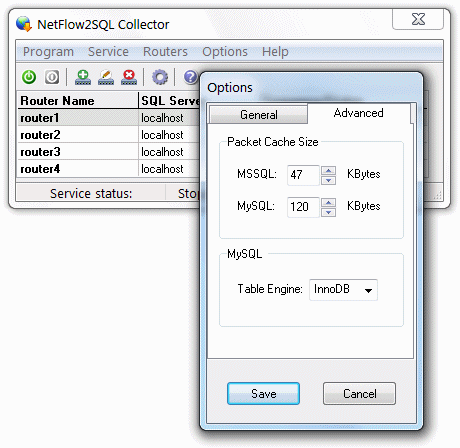Image resolution: width=460 pixels, height=448 pixels.
Task: Click the blue Help question mark icon
Action: [x=191, y=77]
